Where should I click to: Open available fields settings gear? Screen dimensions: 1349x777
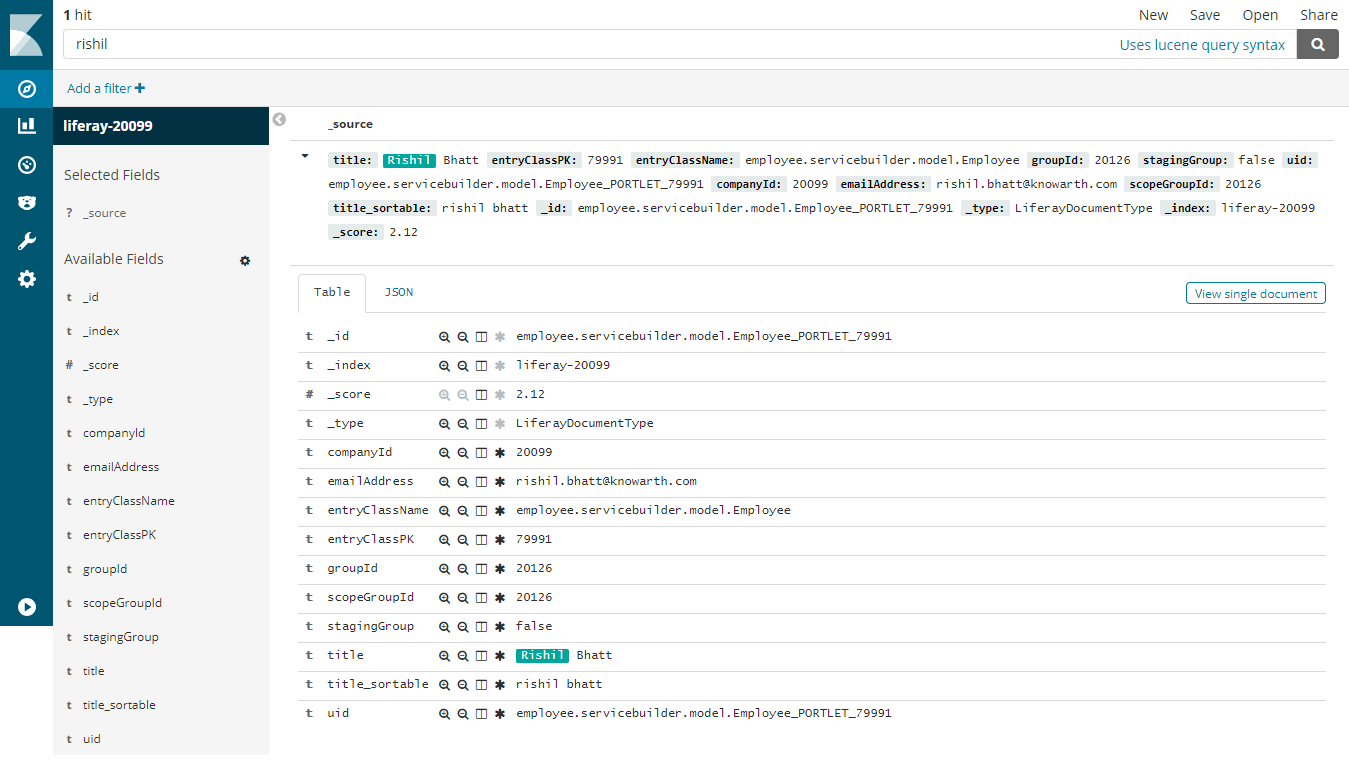245,260
